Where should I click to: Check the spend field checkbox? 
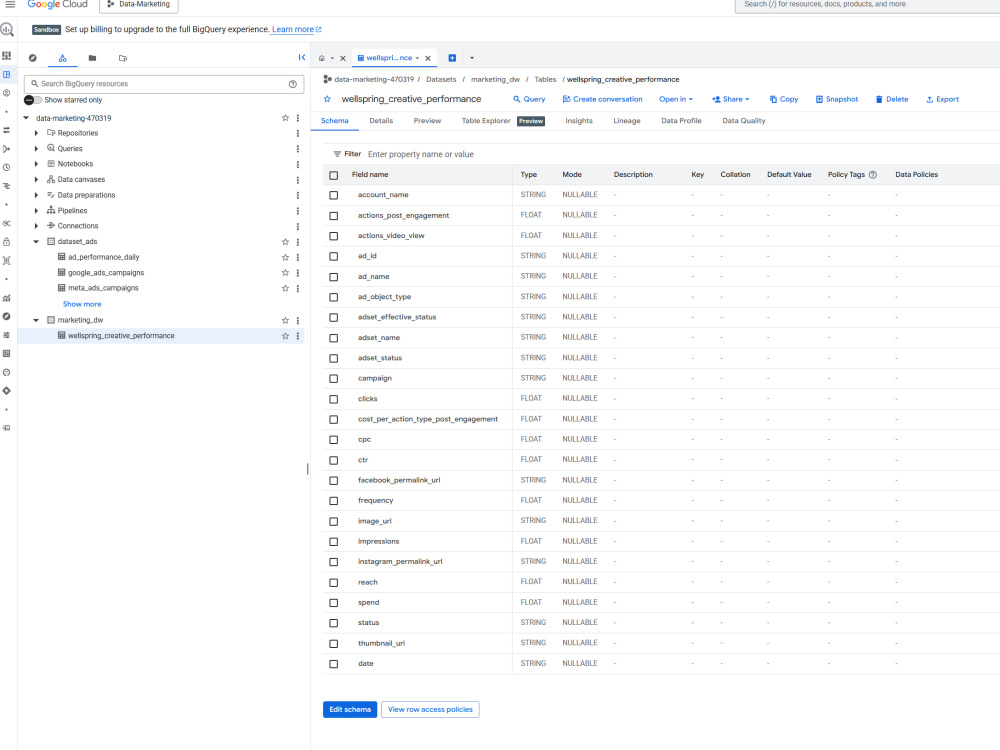(334, 603)
